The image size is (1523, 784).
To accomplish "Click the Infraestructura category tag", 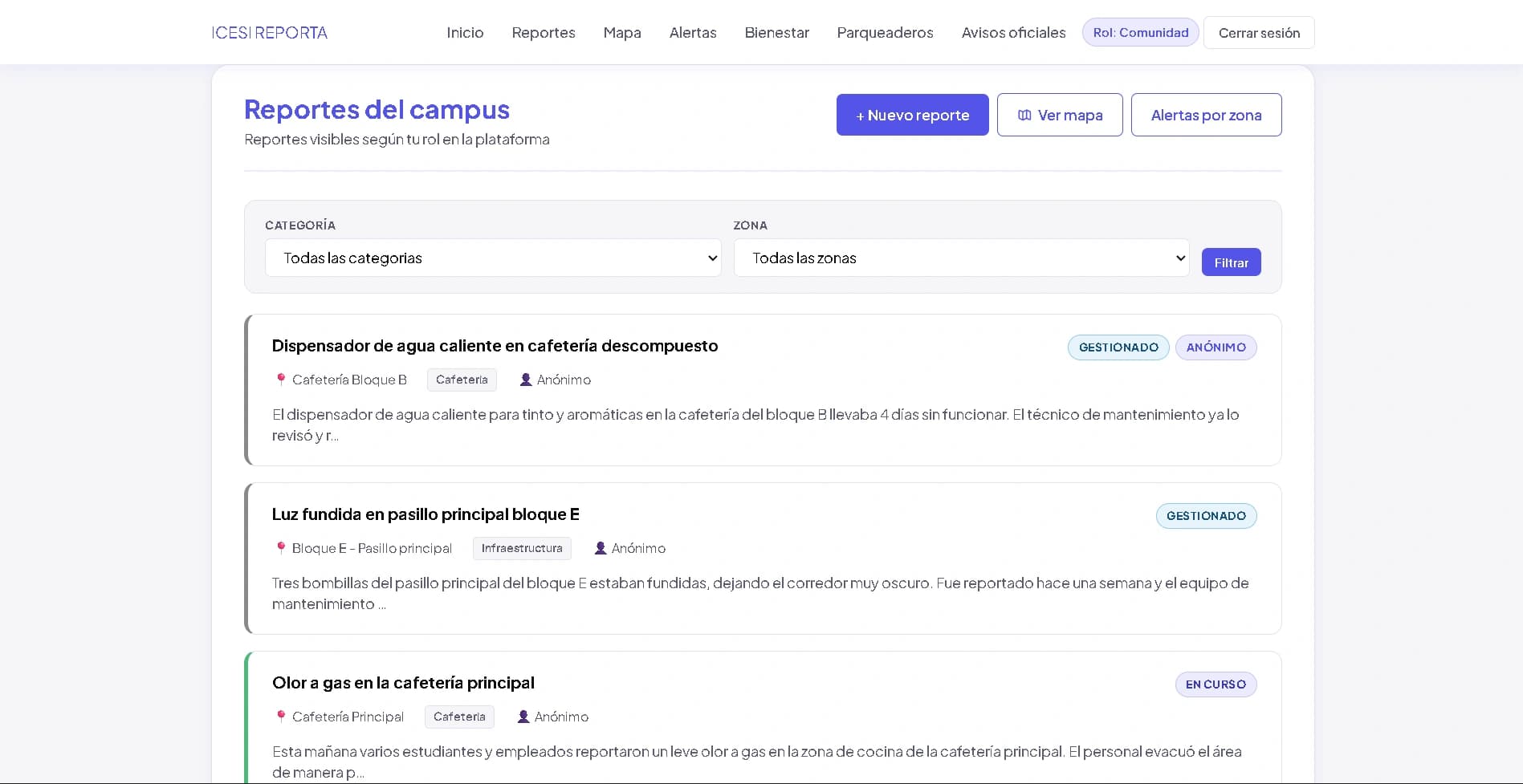I will [x=522, y=548].
